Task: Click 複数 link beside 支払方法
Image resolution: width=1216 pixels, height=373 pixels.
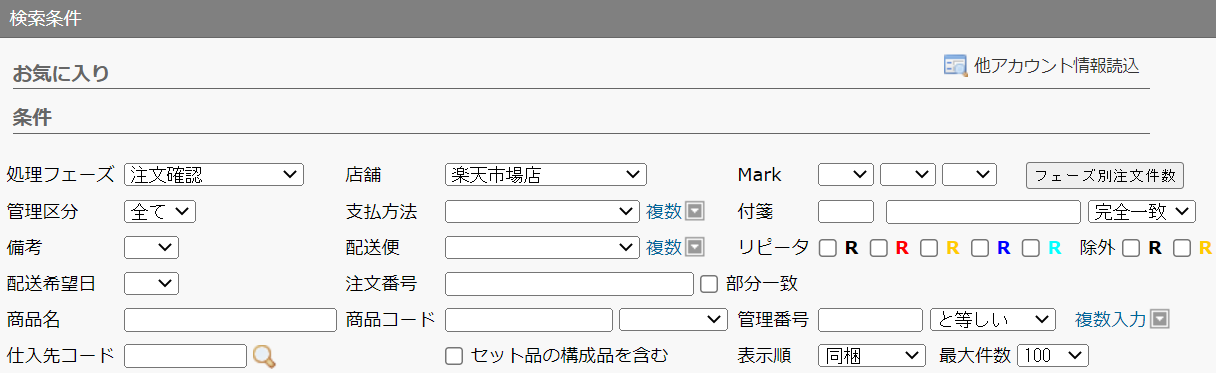Action: tap(663, 211)
